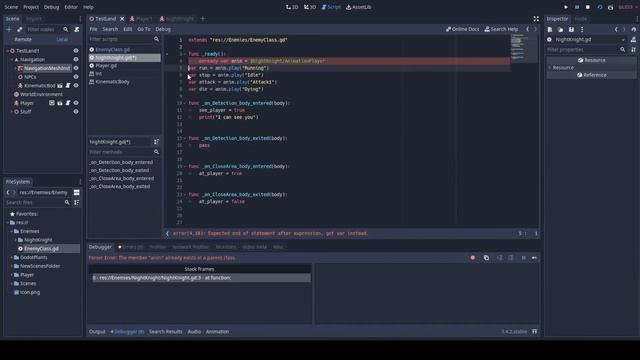Switch scene tree to Remote view
This screenshot has width=640, height=360.
[x=23, y=39]
